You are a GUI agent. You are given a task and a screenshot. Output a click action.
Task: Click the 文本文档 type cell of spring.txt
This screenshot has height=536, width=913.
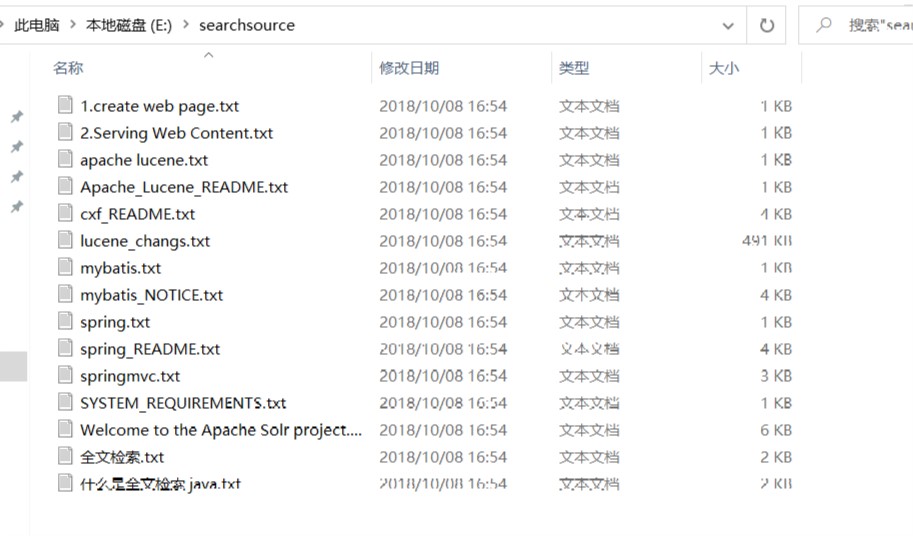589,322
